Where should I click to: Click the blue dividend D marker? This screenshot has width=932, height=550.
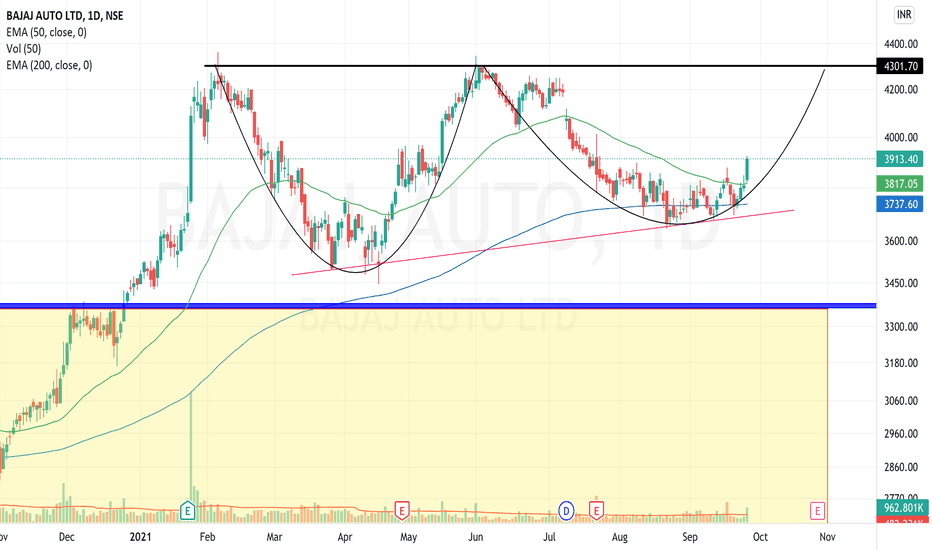click(566, 510)
